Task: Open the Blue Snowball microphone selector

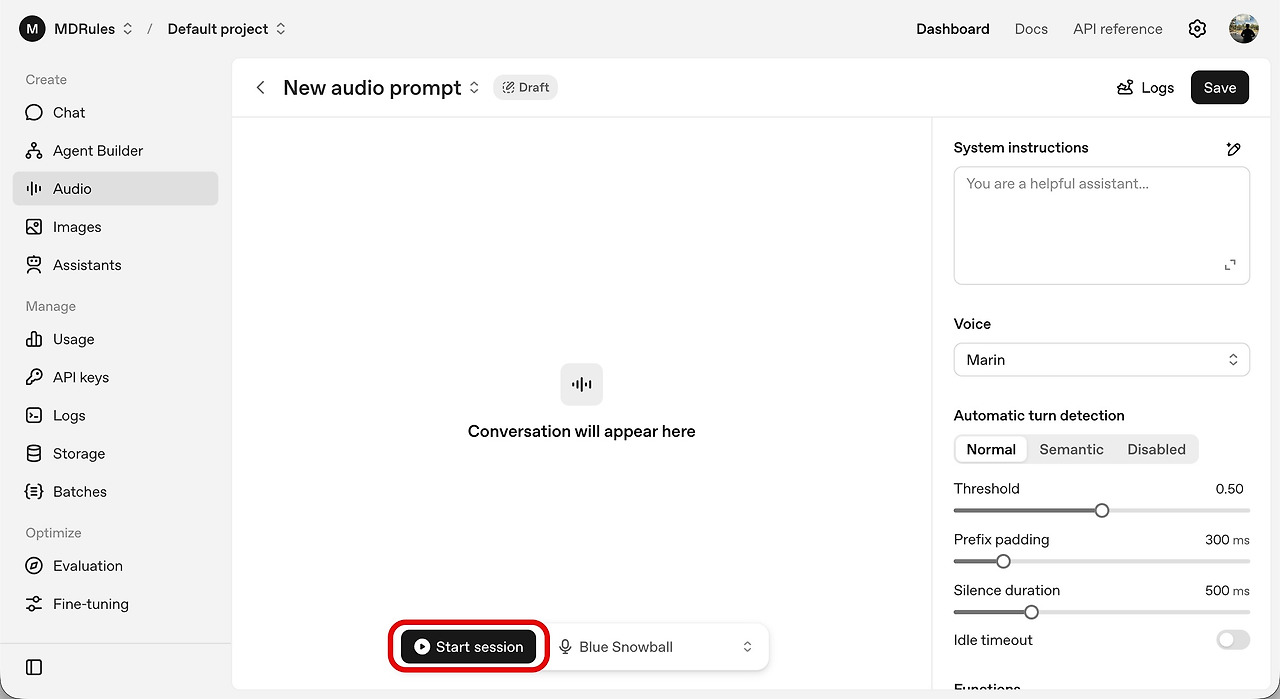Action: coord(656,647)
